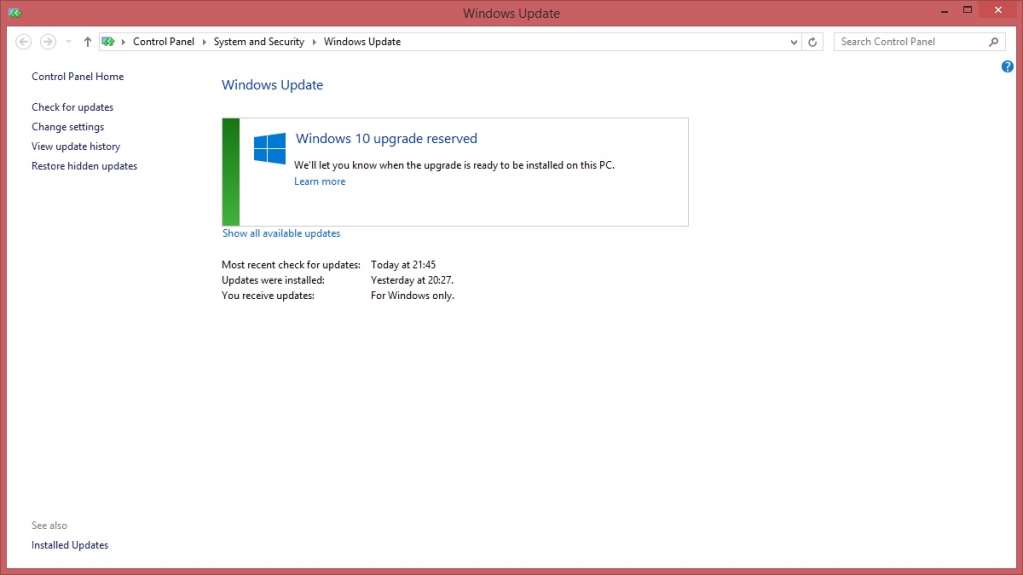The image size is (1023, 575).
Task: Open Change settings in sidebar
Action: click(x=67, y=127)
